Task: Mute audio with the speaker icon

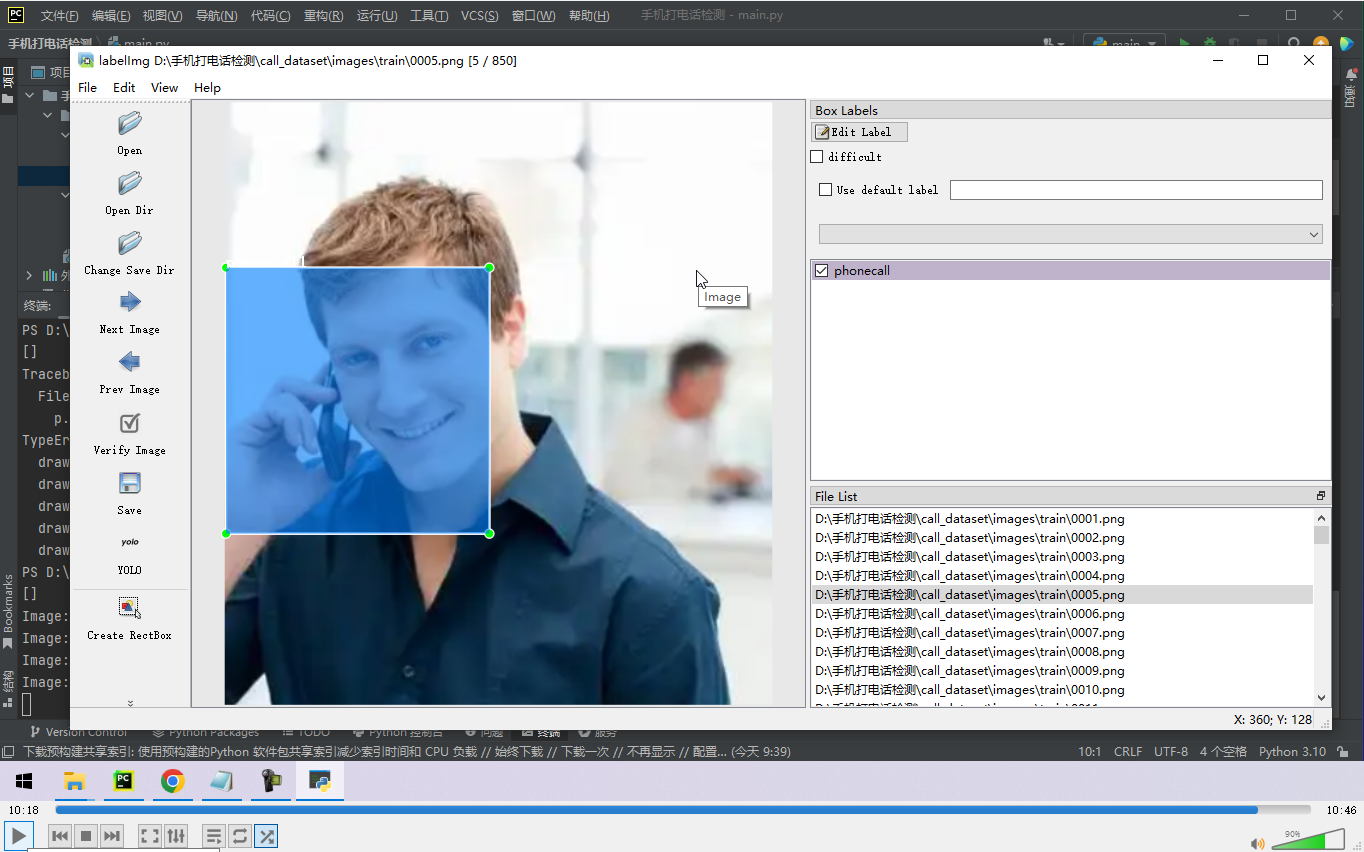Action: point(1256,842)
